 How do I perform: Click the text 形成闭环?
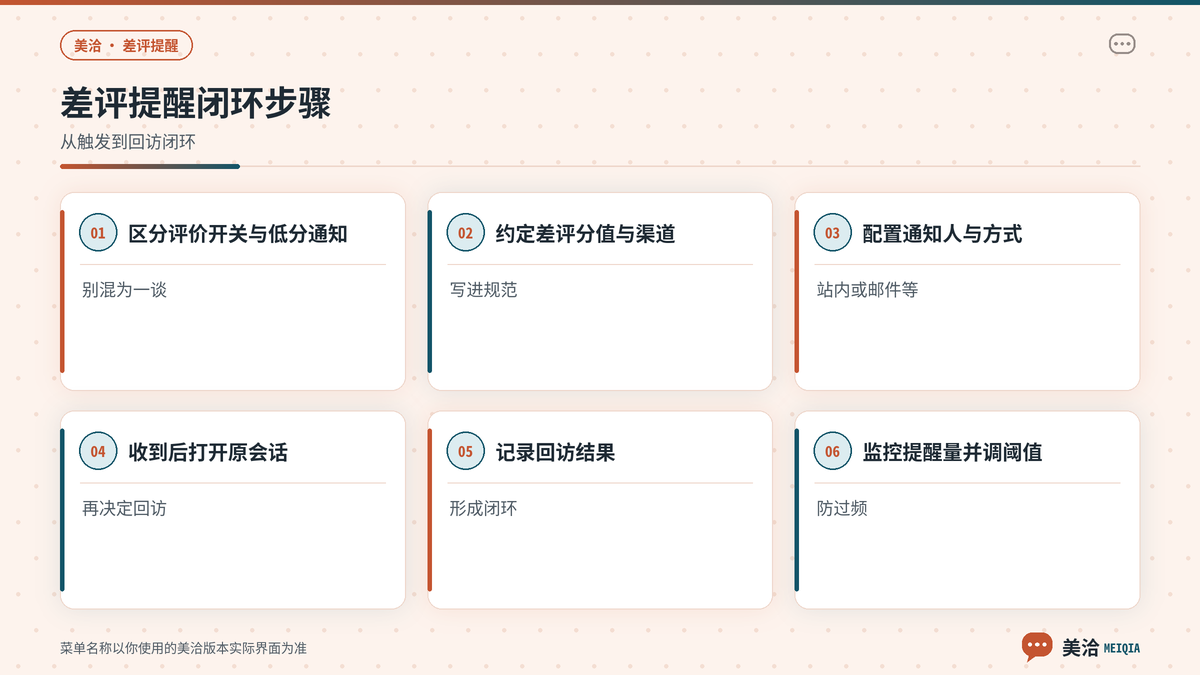[x=483, y=509]
